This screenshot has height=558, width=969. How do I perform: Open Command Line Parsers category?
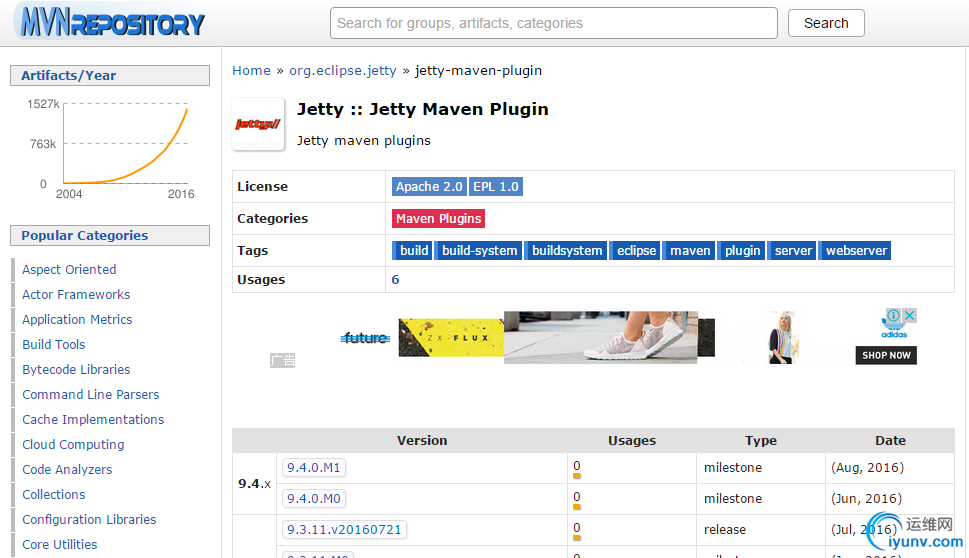point(91,394)
